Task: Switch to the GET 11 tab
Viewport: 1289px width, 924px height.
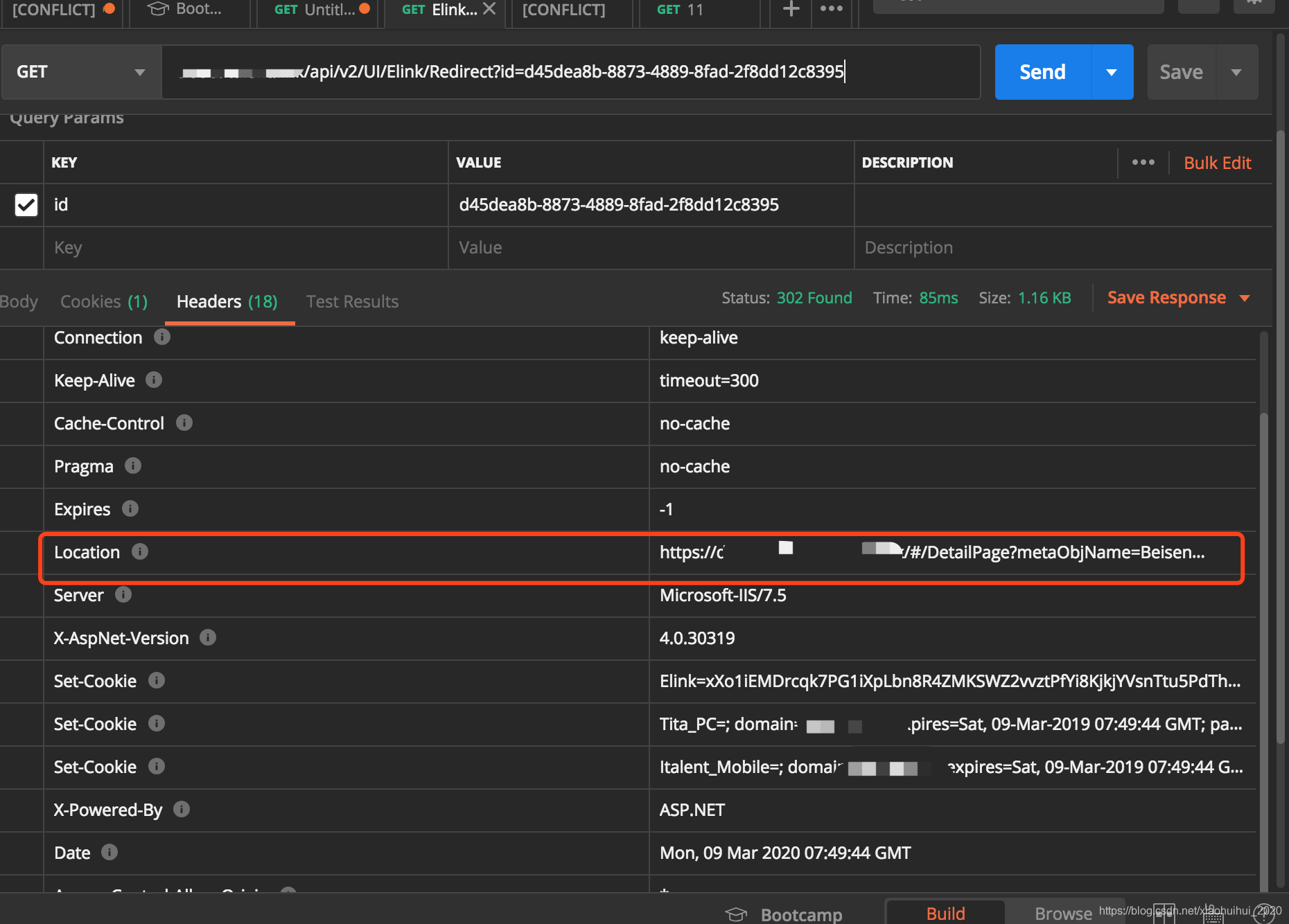Action: point(700,10)
